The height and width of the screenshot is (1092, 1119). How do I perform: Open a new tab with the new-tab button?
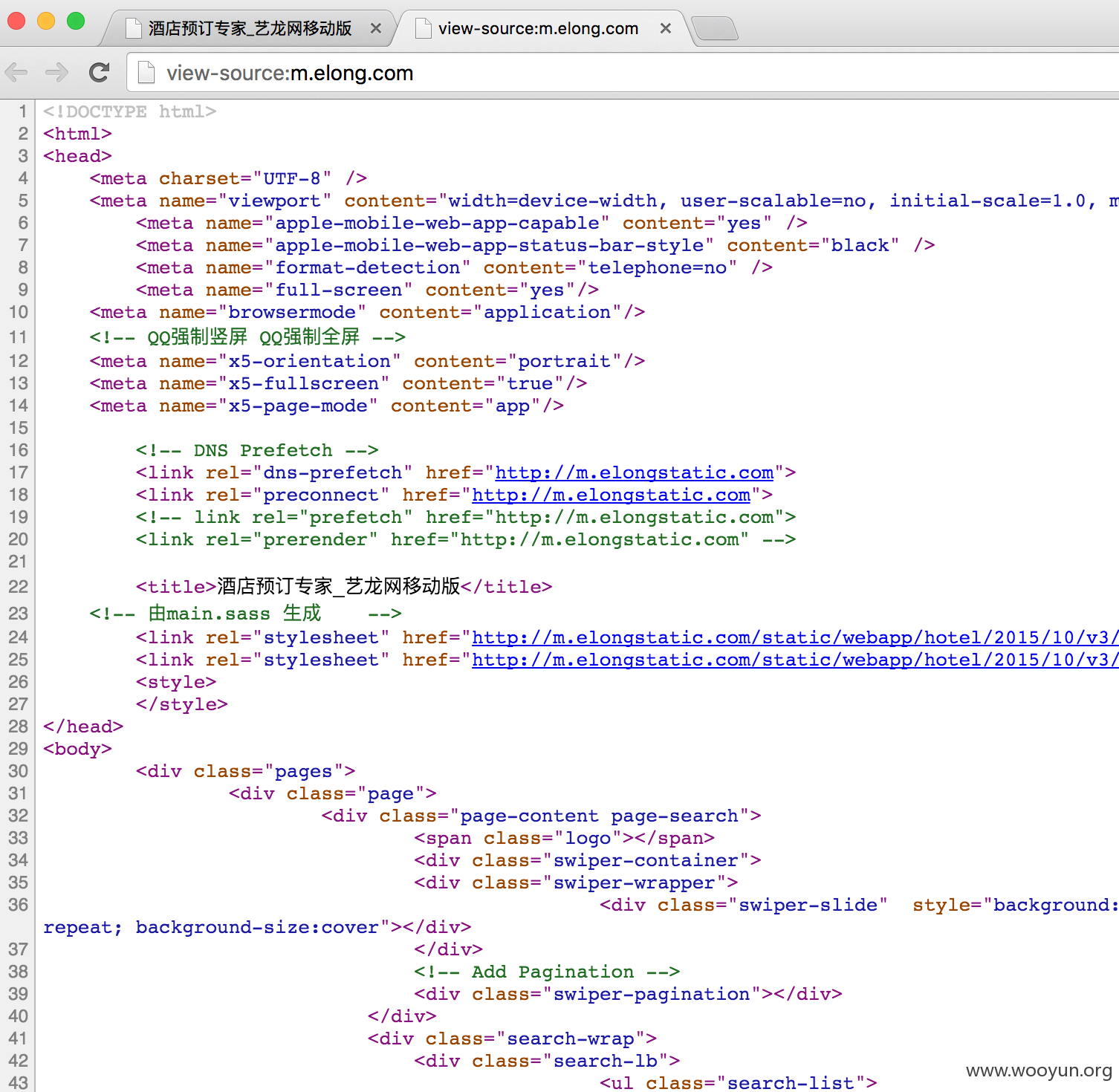[x=715, y=28]
